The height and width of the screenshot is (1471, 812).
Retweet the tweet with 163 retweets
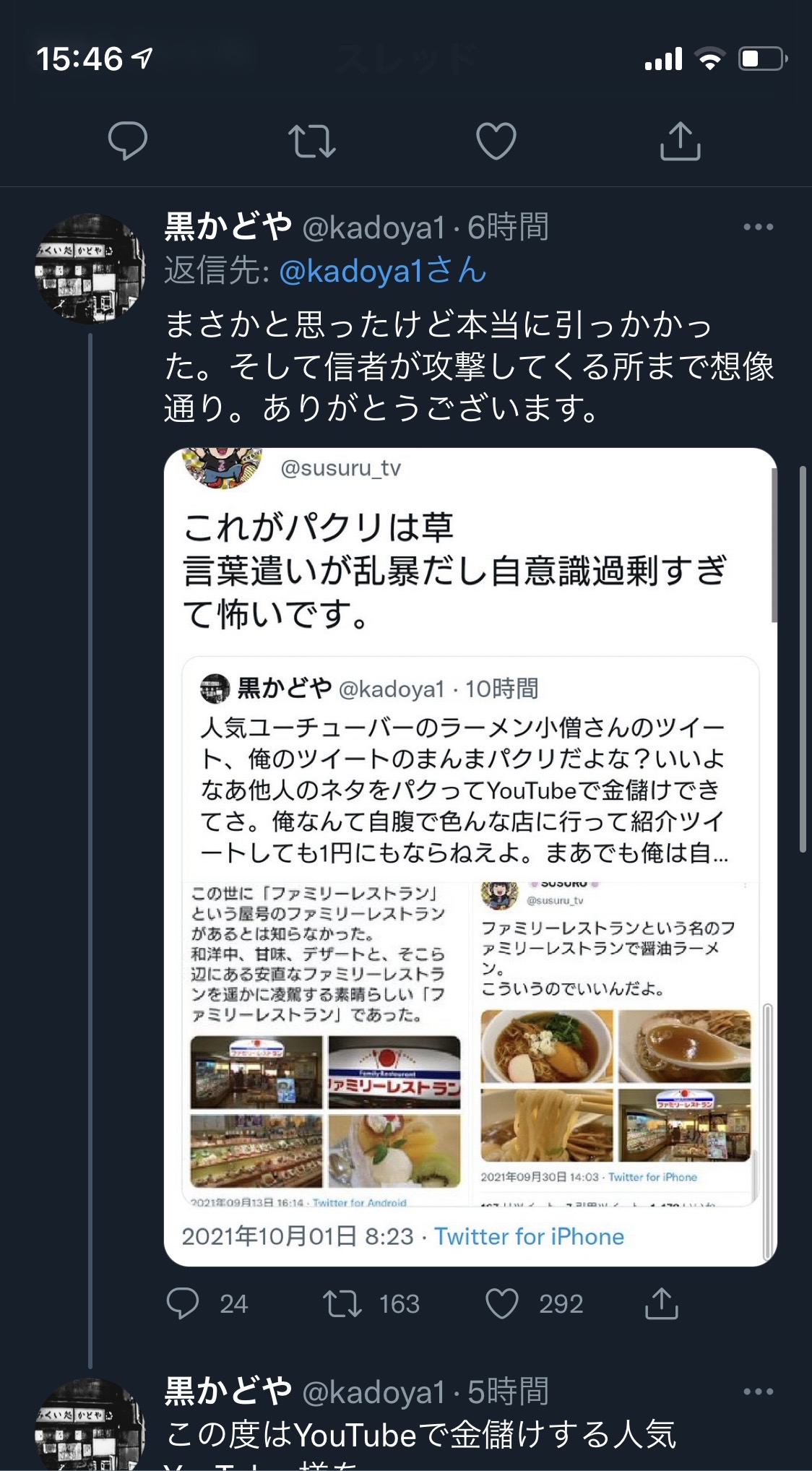(x=342, y=1303)
